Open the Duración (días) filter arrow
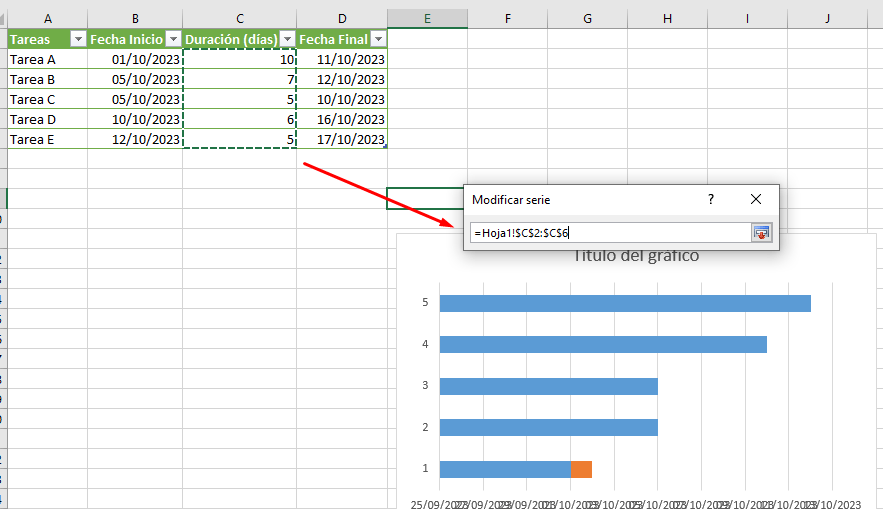This screenshot has height=509, width=883. tap(287, 39)
